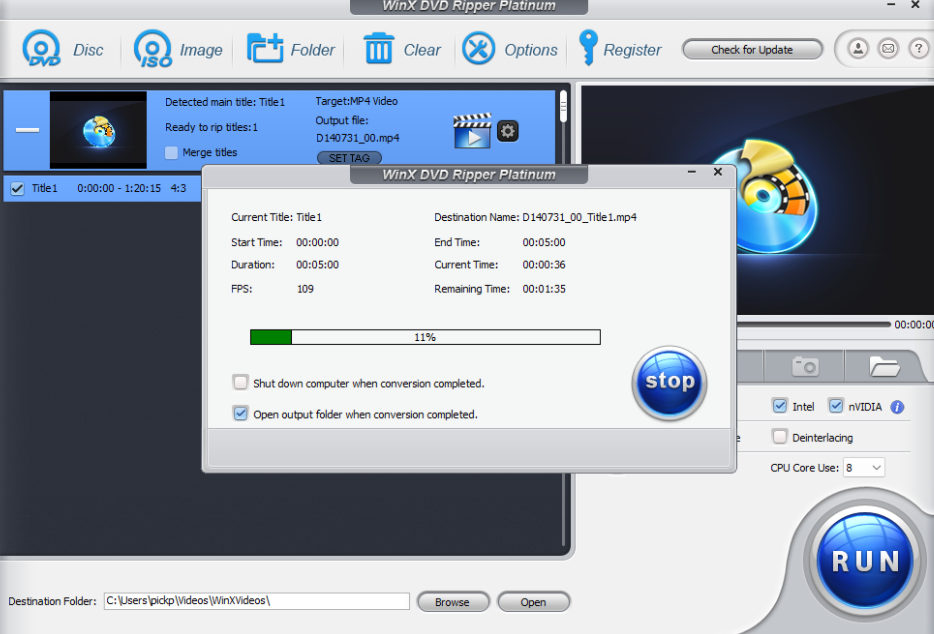The width and height of the screenshot is (934, 634).
Task: Enable Deinterlacing option
Action: 779,437
